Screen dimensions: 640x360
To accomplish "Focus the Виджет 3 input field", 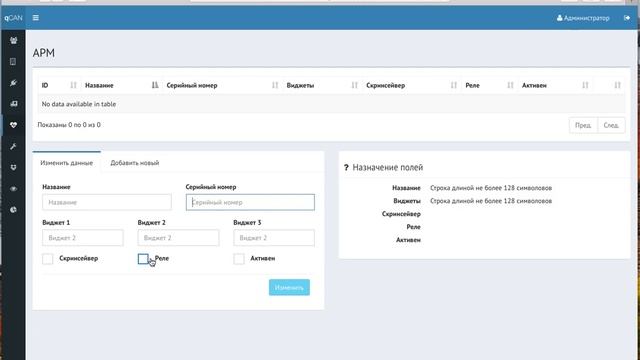I will [274, 238].
